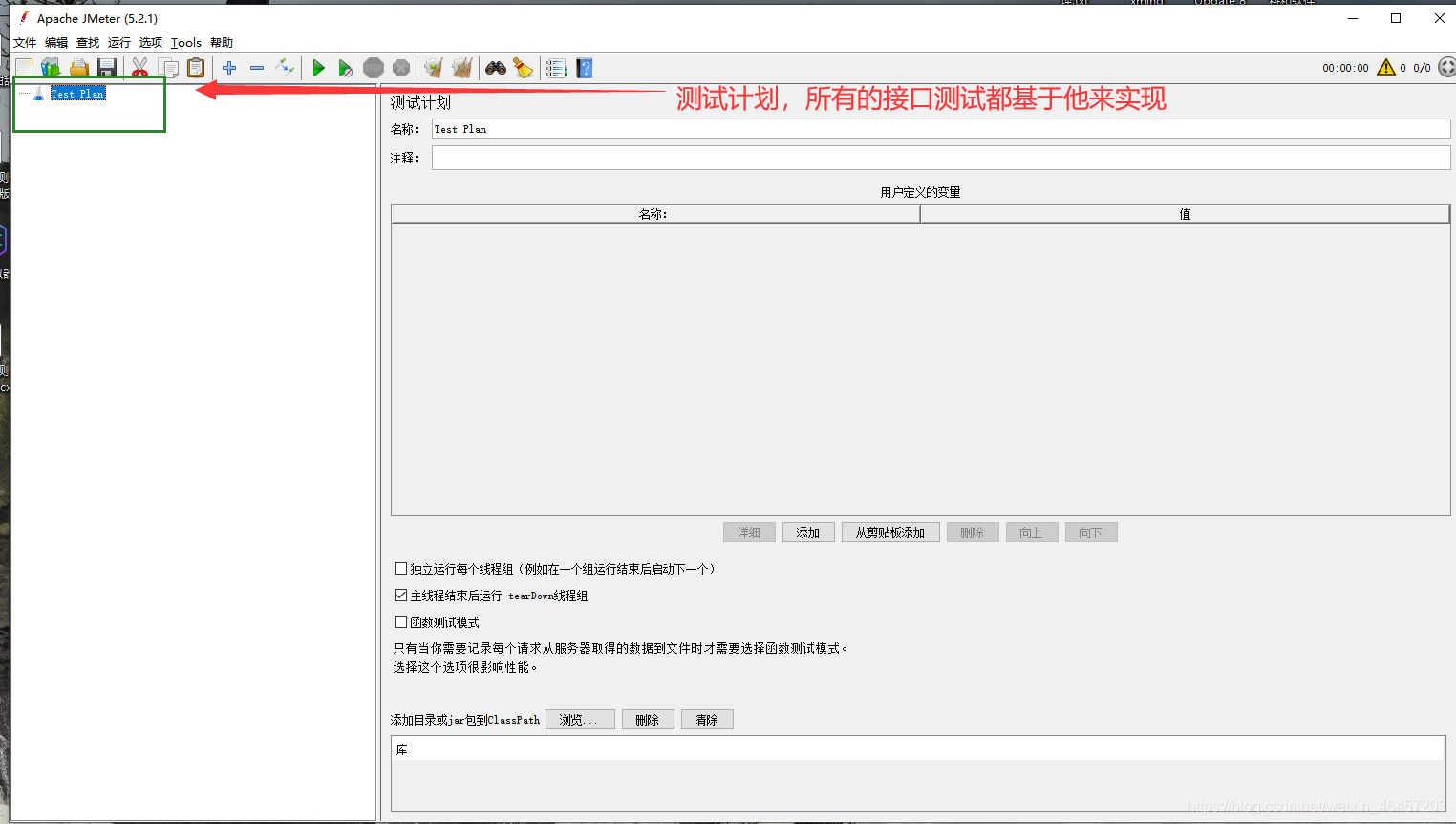Open the 选项 menu
Viewport: 1456px width, 824px height.
pos(151,43)
